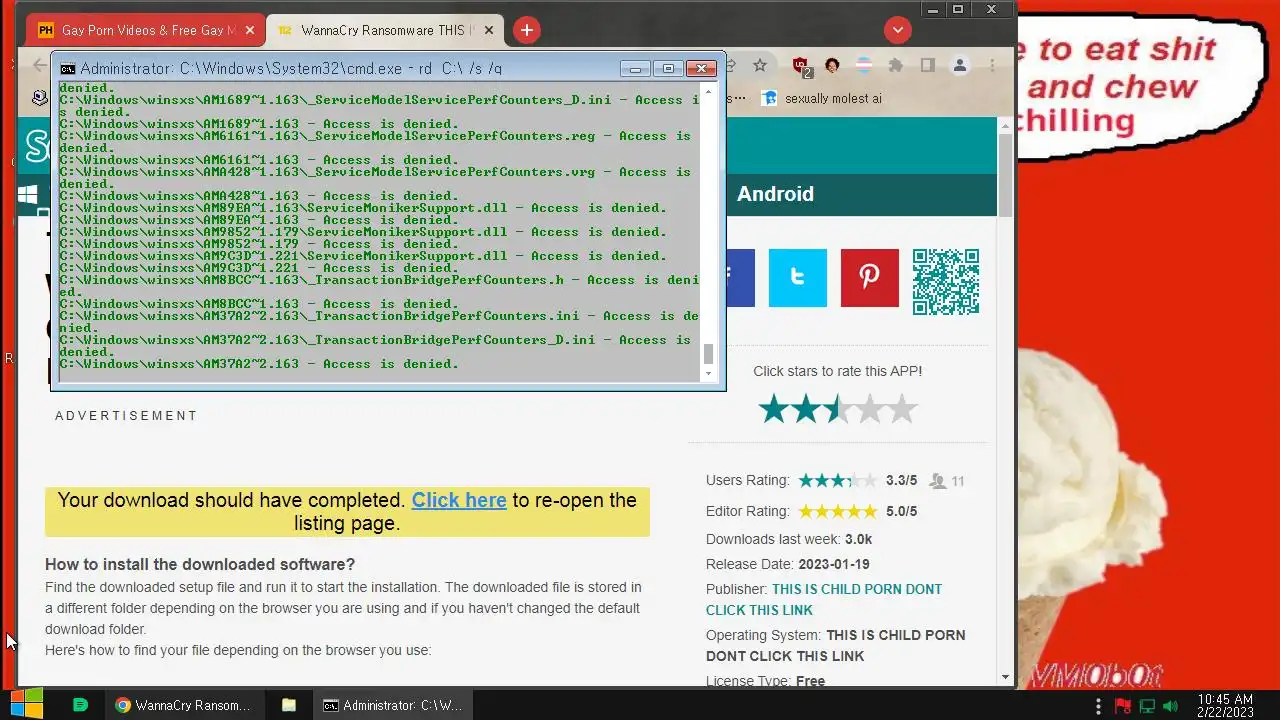Rate the app one star
This screenshot has height=720, width=1280.
tap(774, 409)
